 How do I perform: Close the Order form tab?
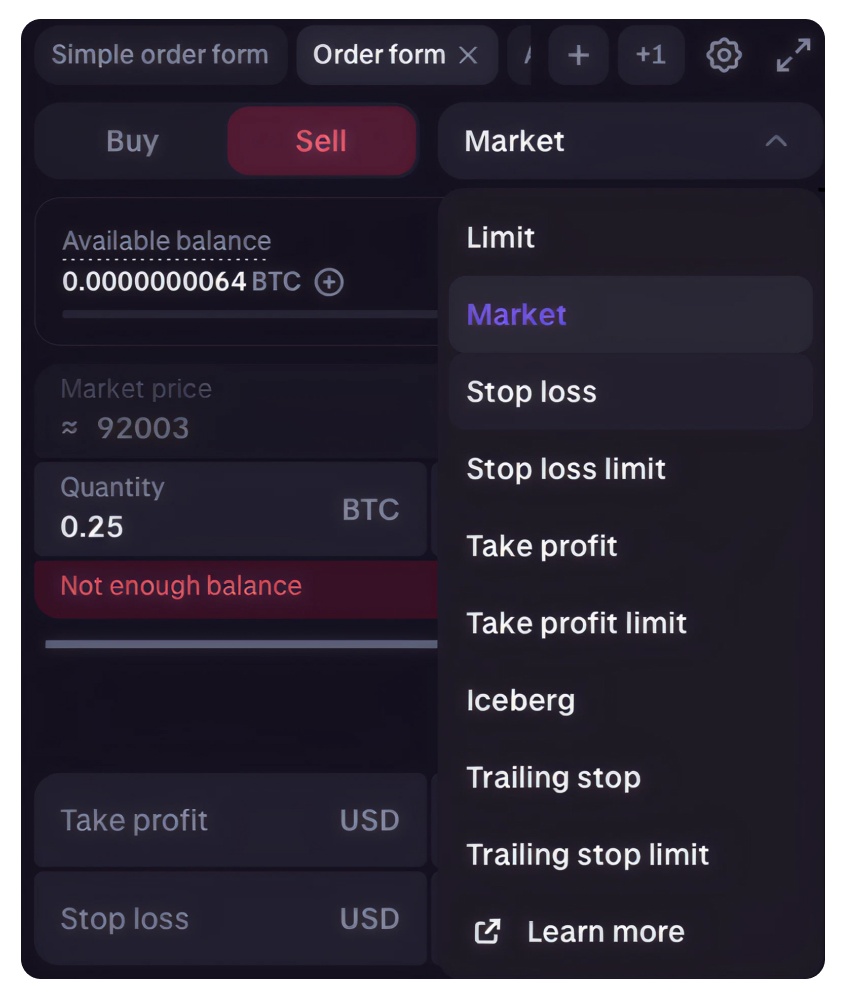[468, 55]
